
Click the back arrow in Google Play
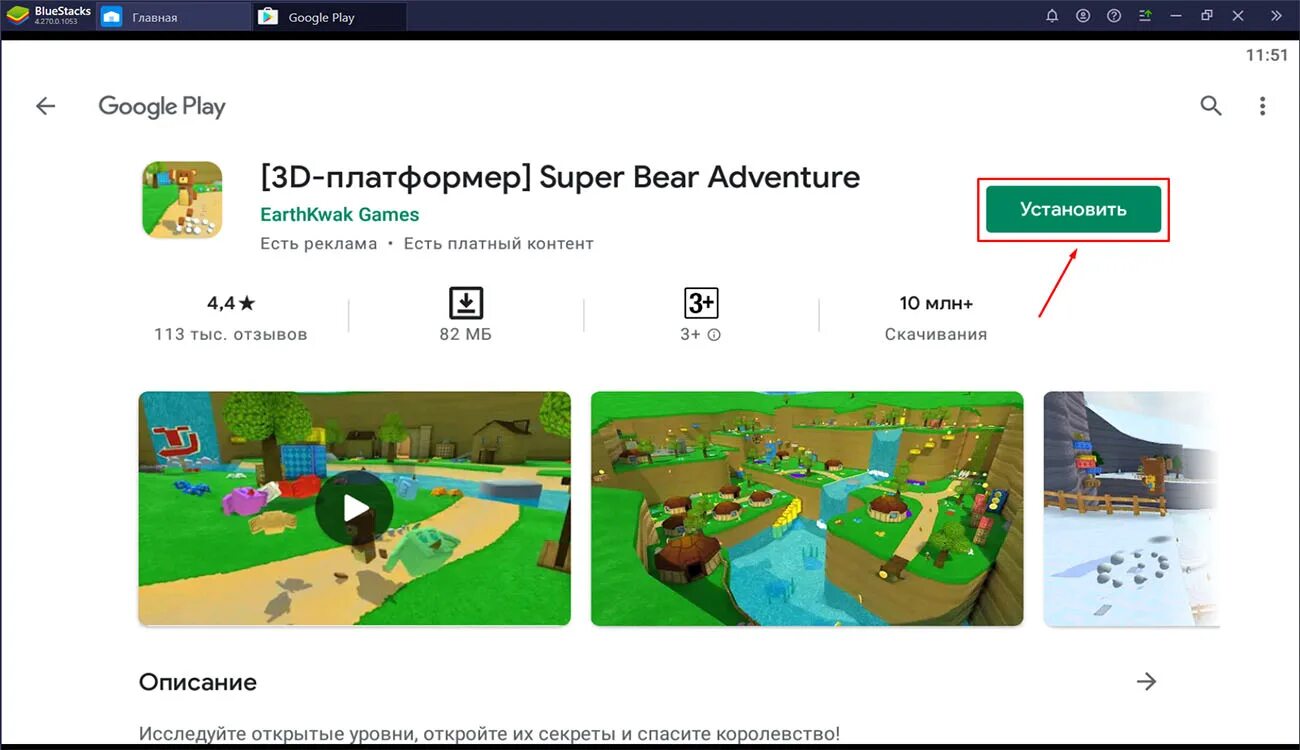(45, 105)
